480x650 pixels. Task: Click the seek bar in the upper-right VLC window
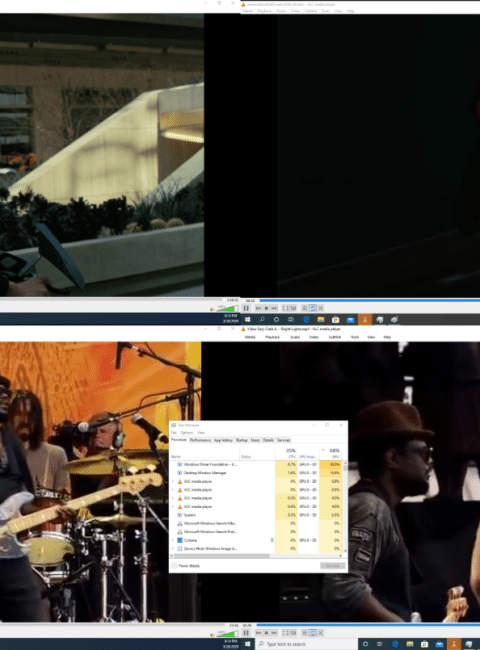pos(369,300)
